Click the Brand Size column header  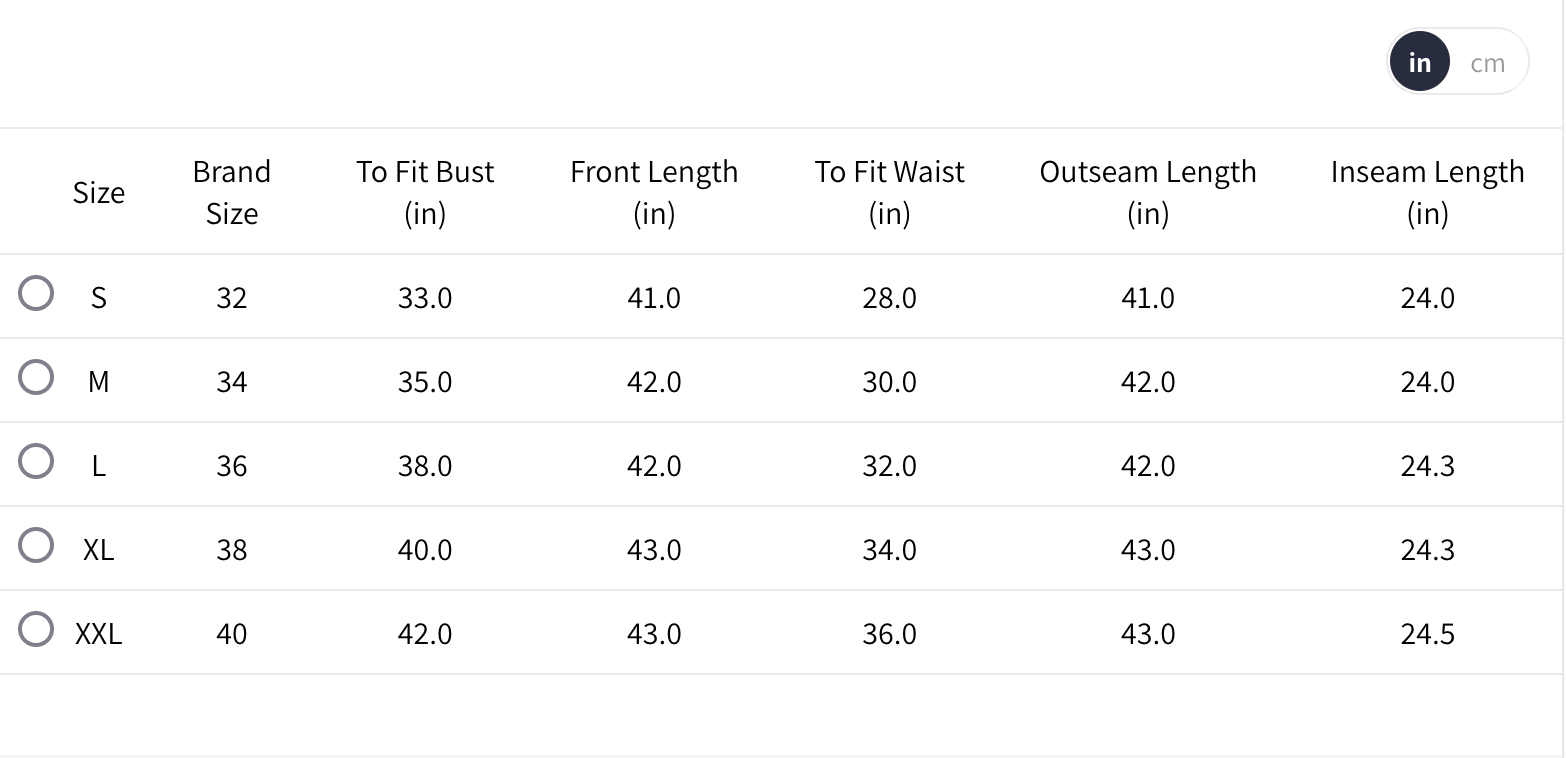(231, 192)
